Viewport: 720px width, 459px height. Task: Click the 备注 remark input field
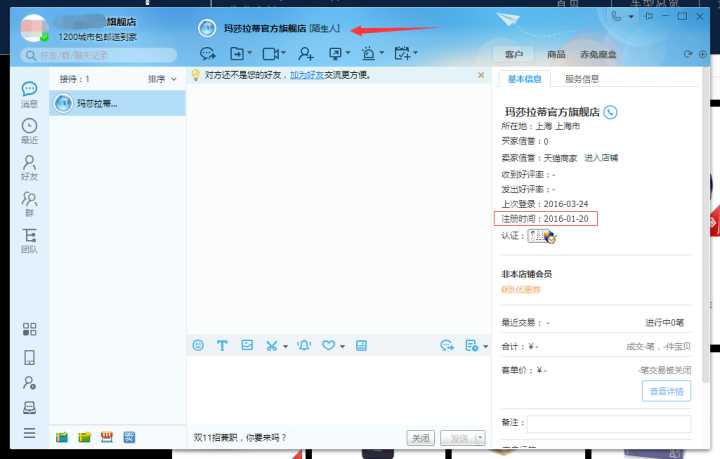tap(609, 425)
